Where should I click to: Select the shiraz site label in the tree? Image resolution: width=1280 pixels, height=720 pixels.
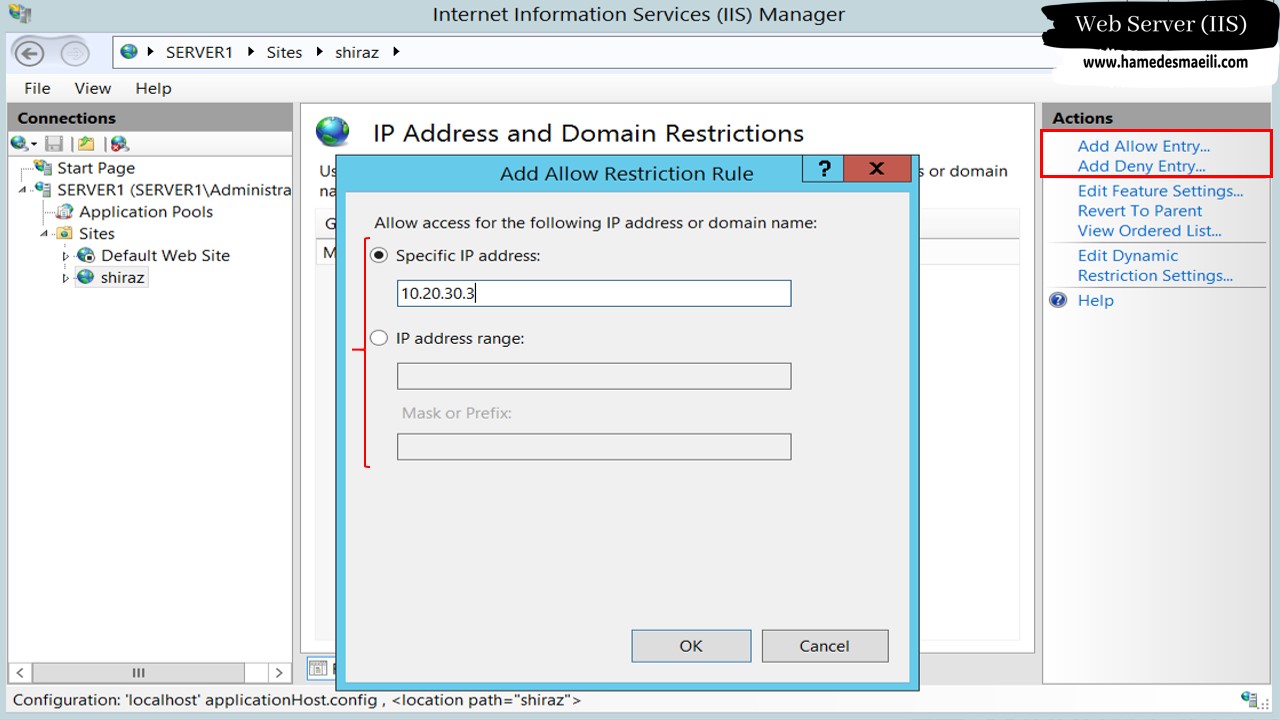(x=123, y=277)
